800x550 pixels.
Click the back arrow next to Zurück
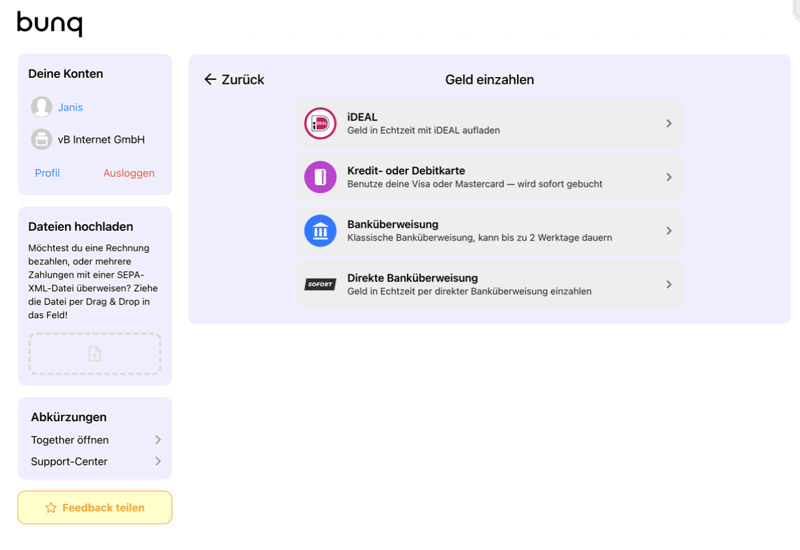pyautogui.click(x=210, y=79)
